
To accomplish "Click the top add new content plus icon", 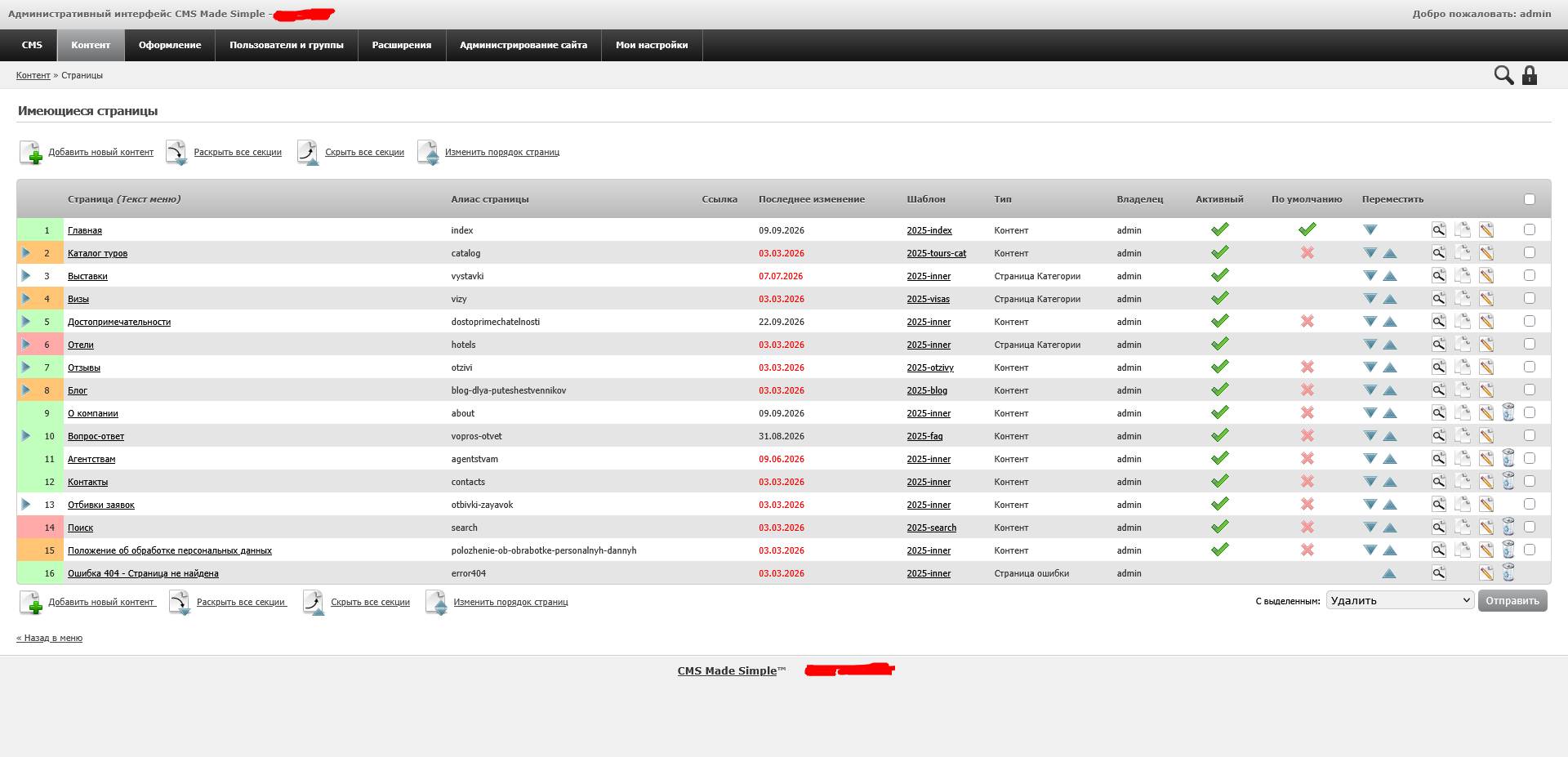I will click(30, 152).
